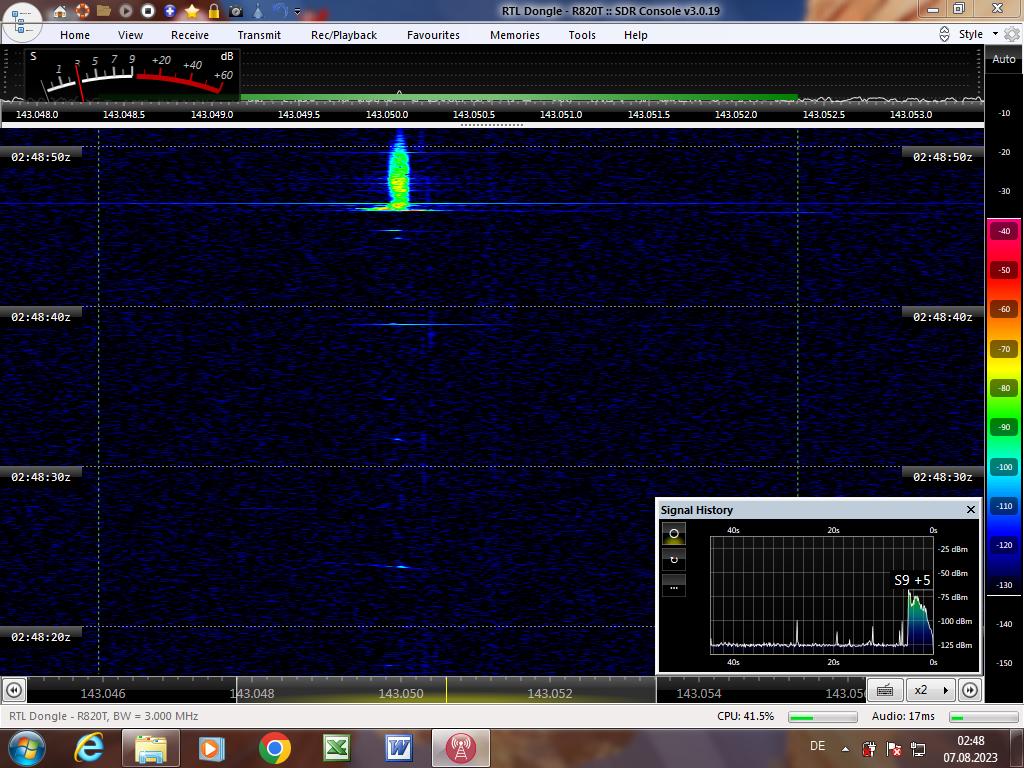Click the CPU usage progress bar

[822, 717]
